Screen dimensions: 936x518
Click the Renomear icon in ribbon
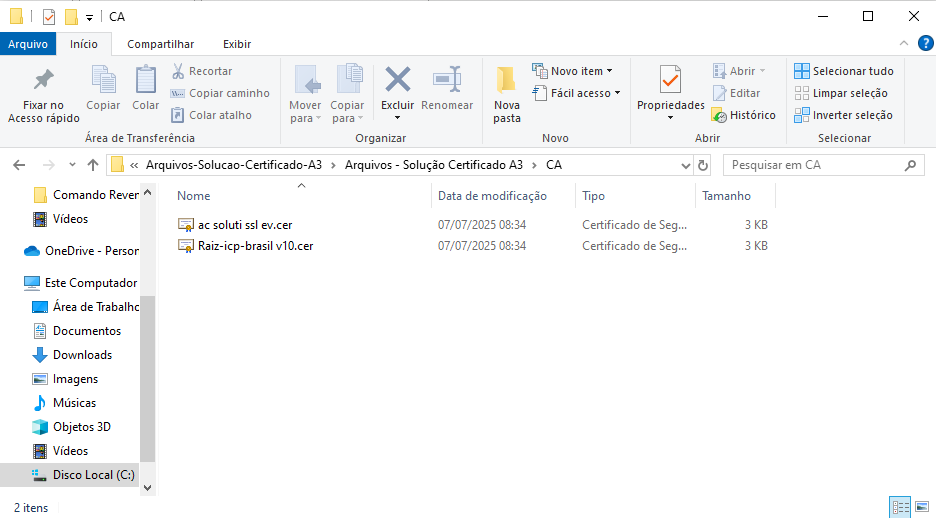pyautogui.click(x=446, y=80)
